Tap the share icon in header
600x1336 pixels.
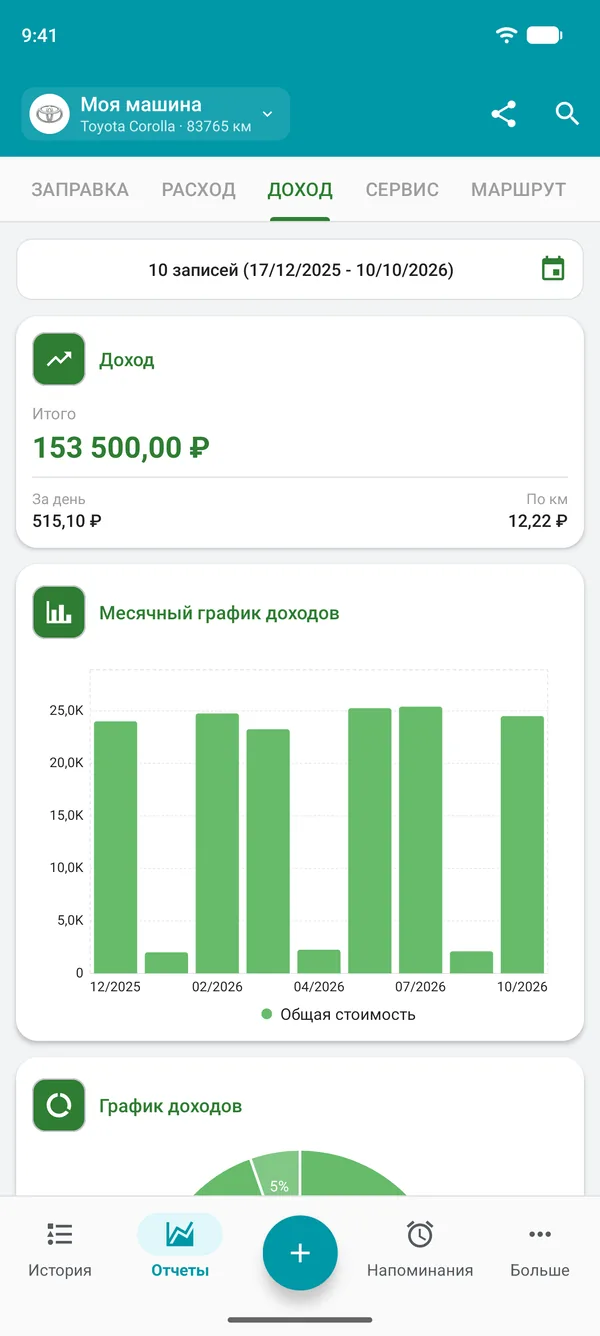point(504,114)
